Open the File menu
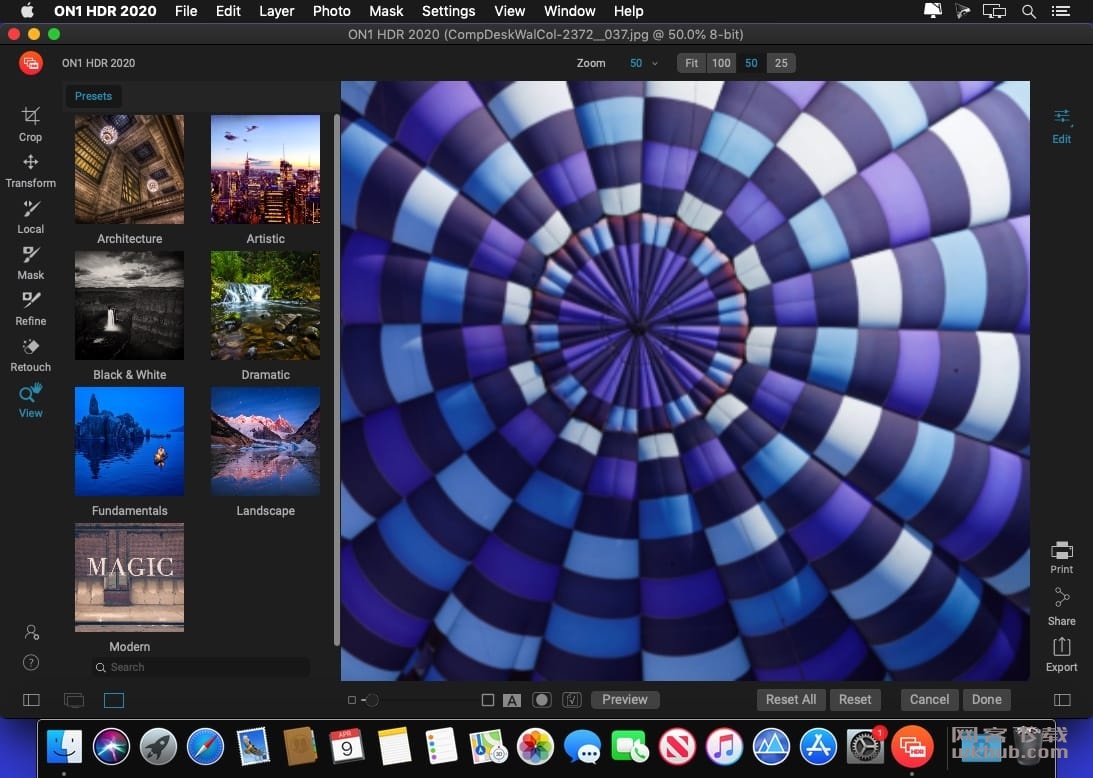The height and width of the screenshot is (778, 1093). click(186, 11)
